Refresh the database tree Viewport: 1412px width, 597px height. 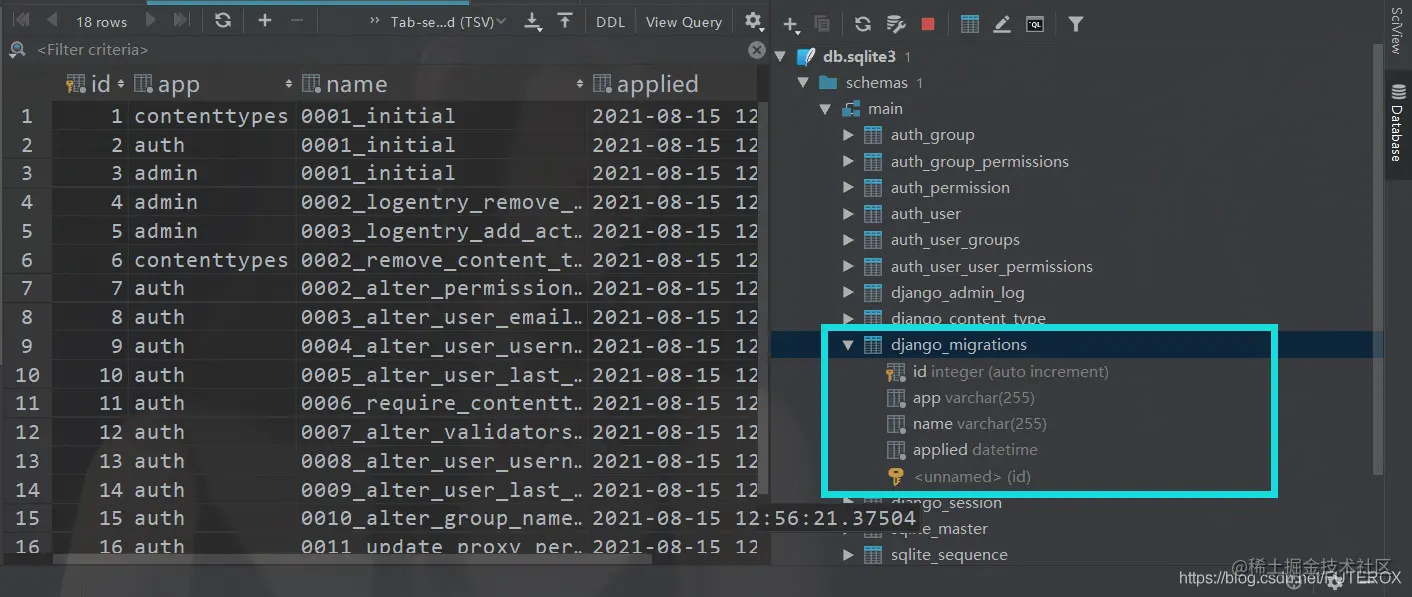tap(862, 24)
